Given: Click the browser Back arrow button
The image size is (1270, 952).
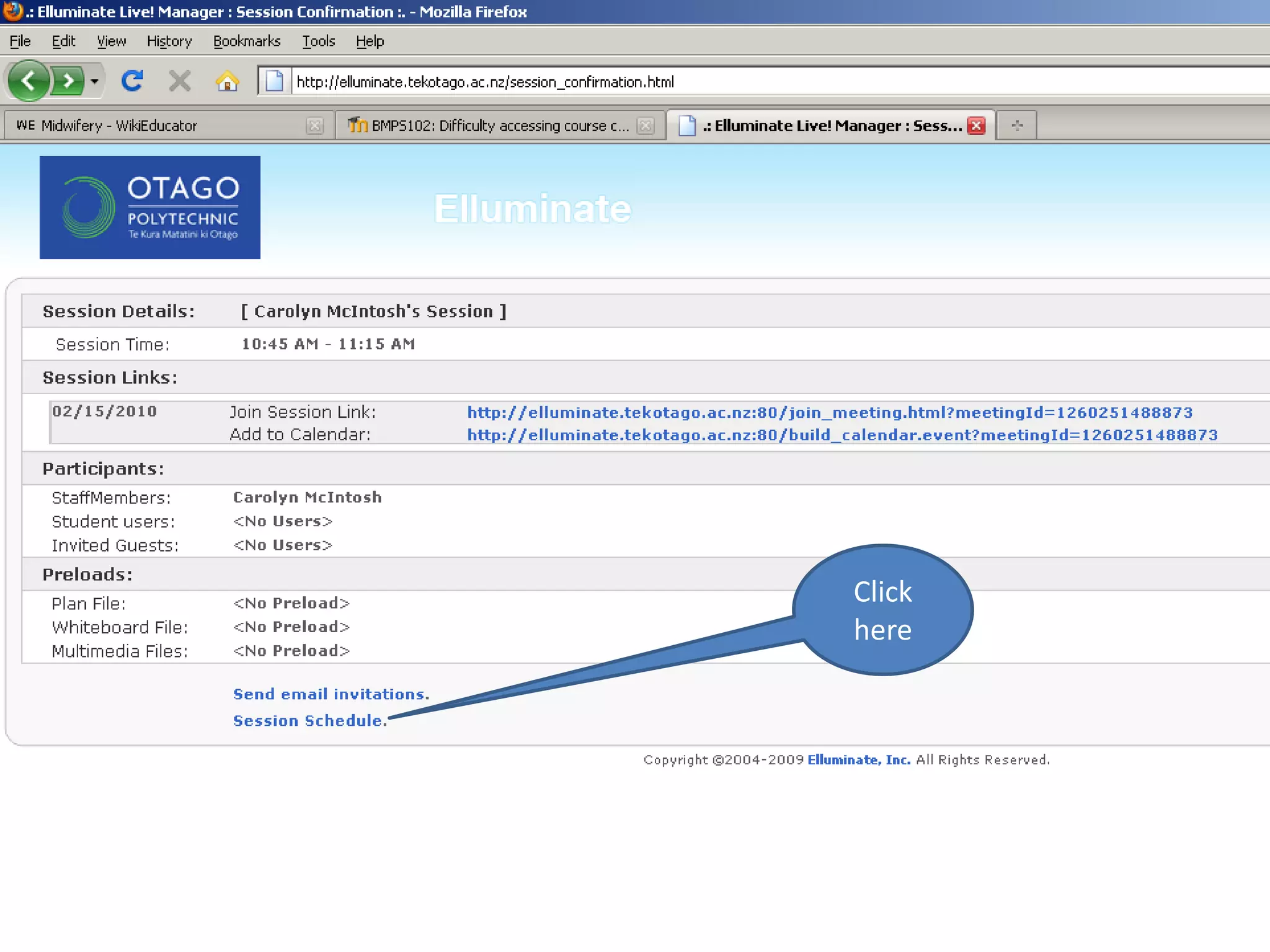Looking at the screenshot, I should click(x=28, y=81).
